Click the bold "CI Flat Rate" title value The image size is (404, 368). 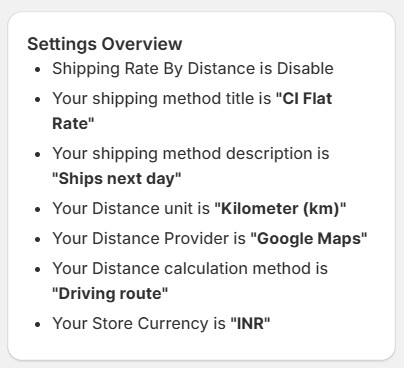tap(192, 111)
